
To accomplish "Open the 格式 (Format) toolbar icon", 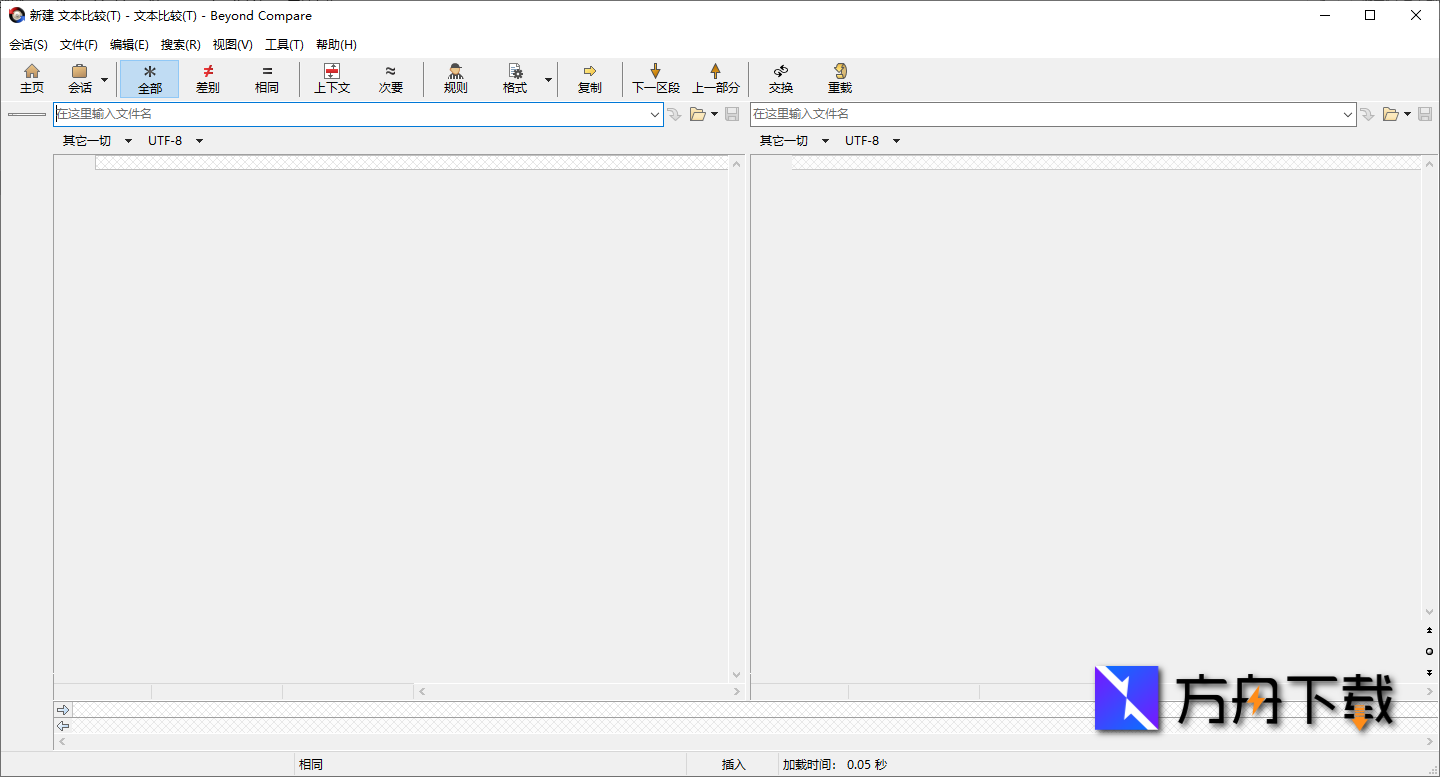I will point(515,78).
